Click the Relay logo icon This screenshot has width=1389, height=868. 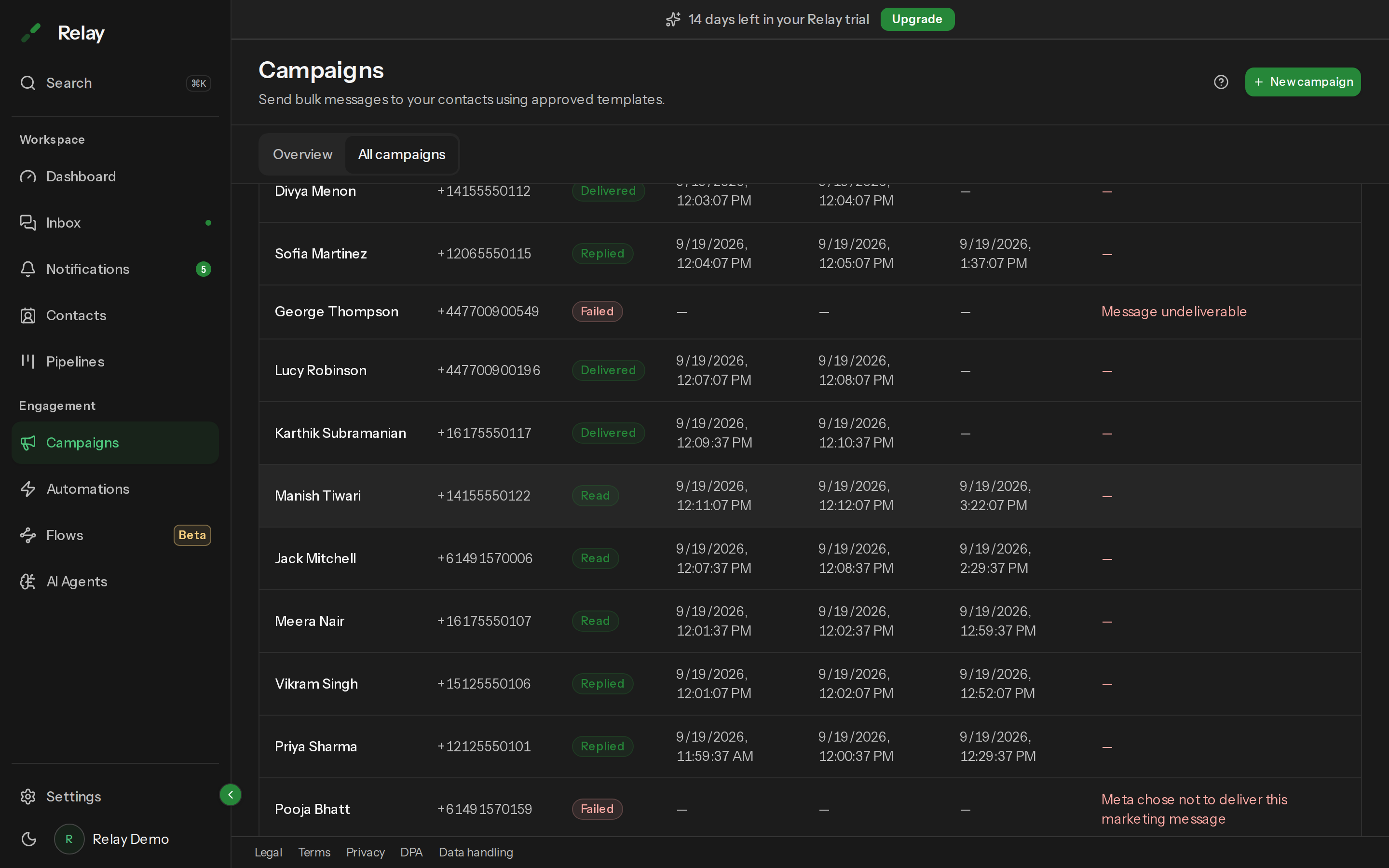[x=30, y=33]
